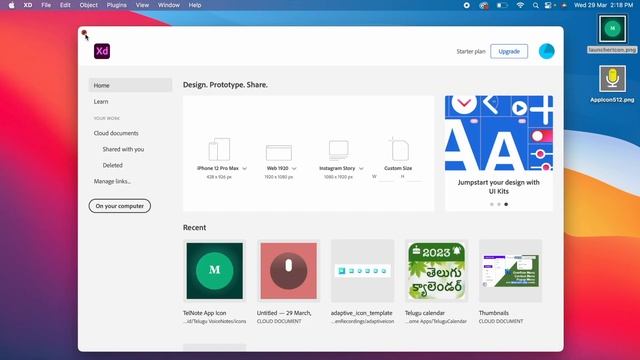This screenshot has height=360, width=640.
Task: Select AppIcon512.png on the desktop
Action: [612, 84]
